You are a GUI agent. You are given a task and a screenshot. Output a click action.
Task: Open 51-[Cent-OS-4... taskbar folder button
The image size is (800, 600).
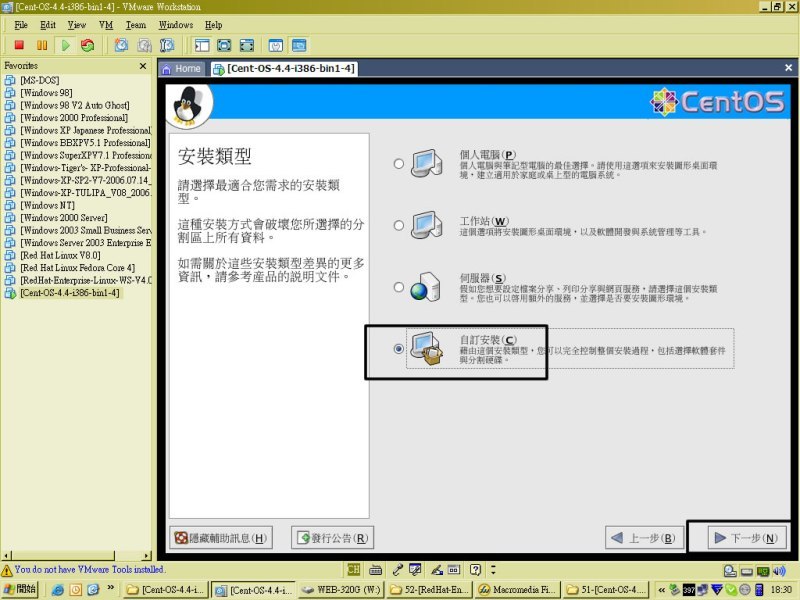pyautogui.click(x=607, y=590)
